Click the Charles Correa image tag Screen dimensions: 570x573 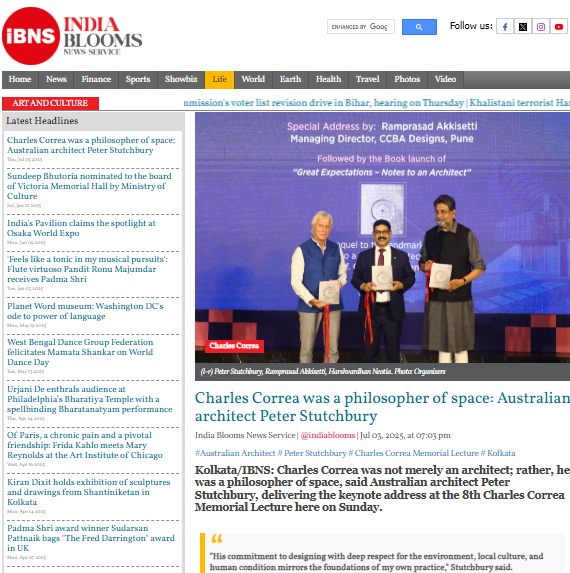(x=234, y=346)
